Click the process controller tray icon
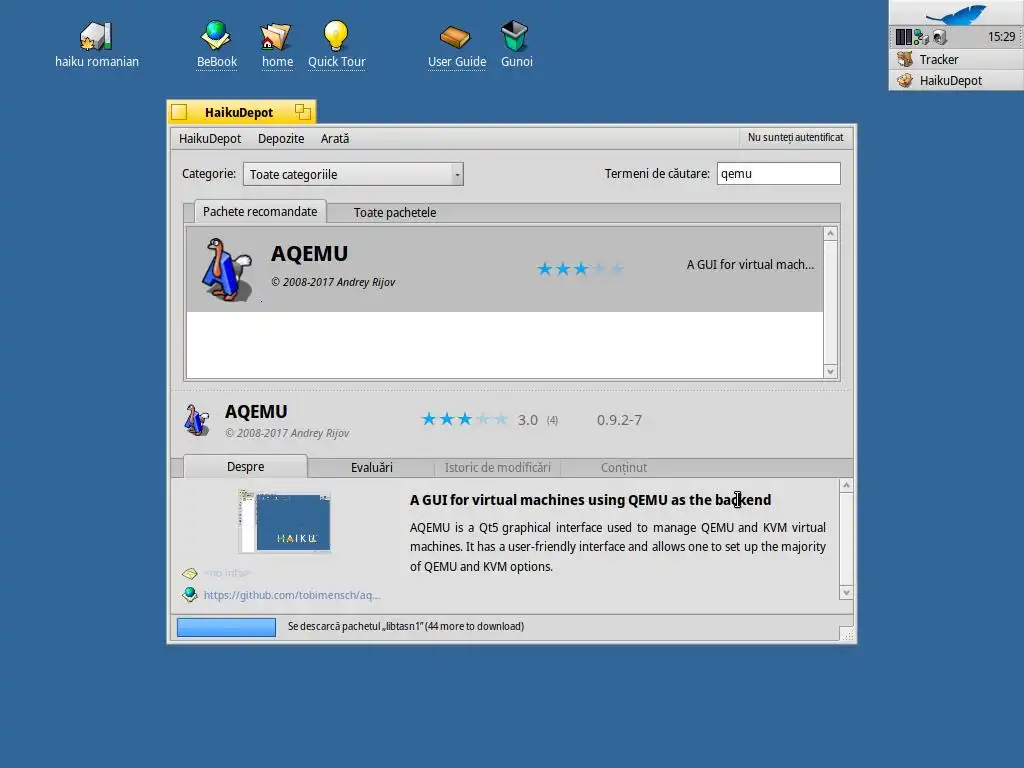Screen dimensions: 1024x768 click(x=903, y=37)
